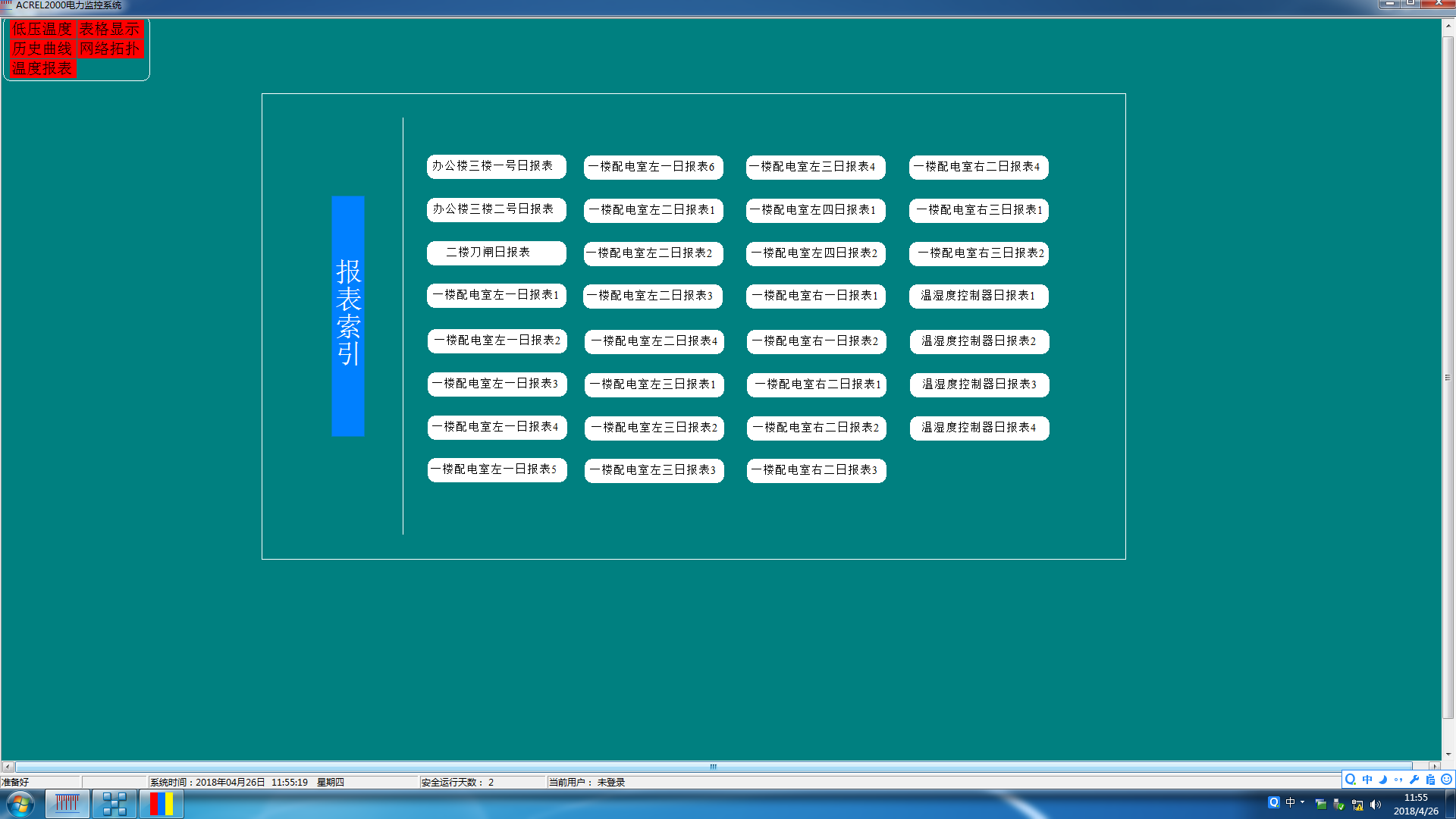Select 温湿度控制器日报表1
Screen dimensions: 1456x819
(978, 295)
